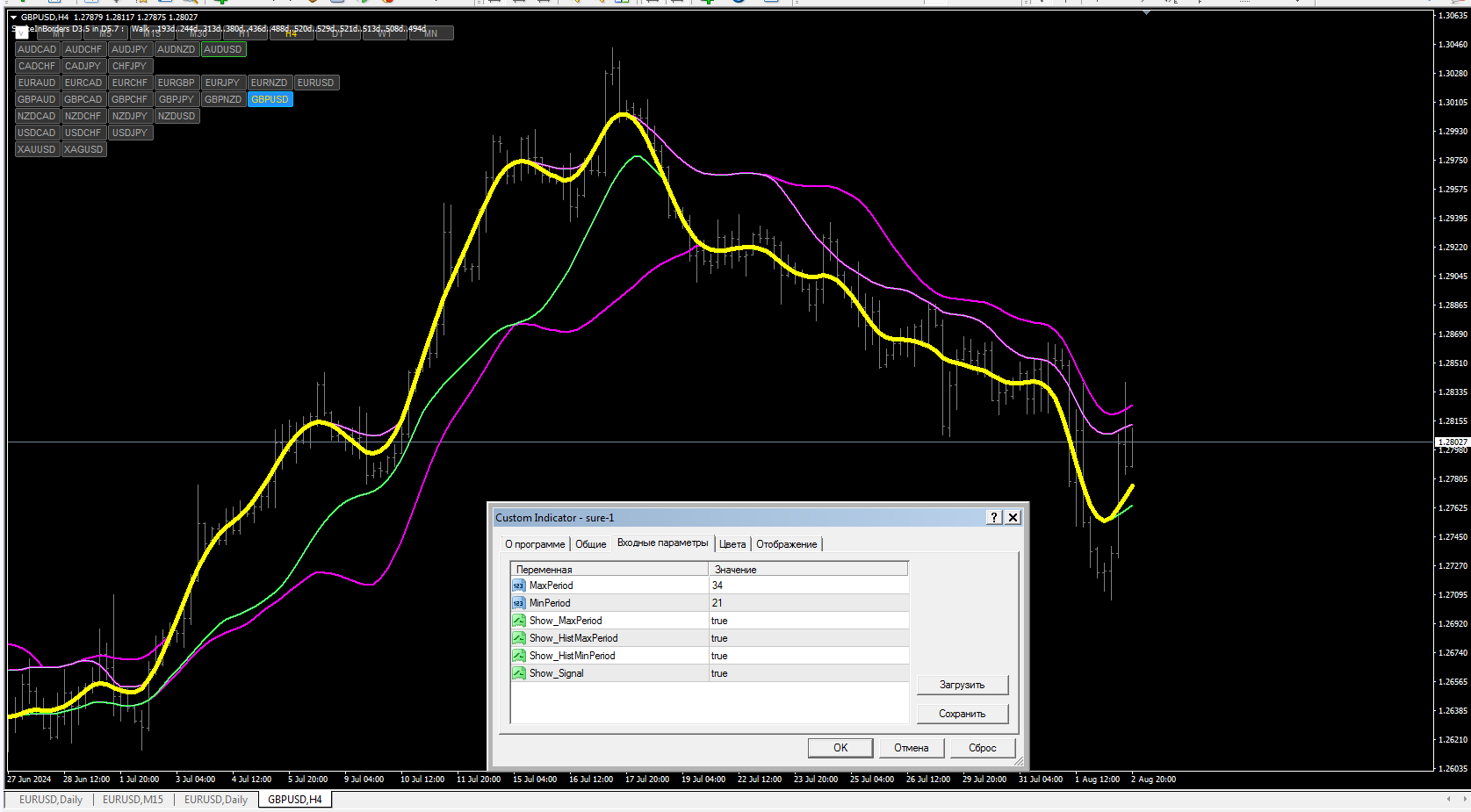The image size is (1471, 812).
Task: Switch to the Цвета tab
Action: (x=732, y=544)
